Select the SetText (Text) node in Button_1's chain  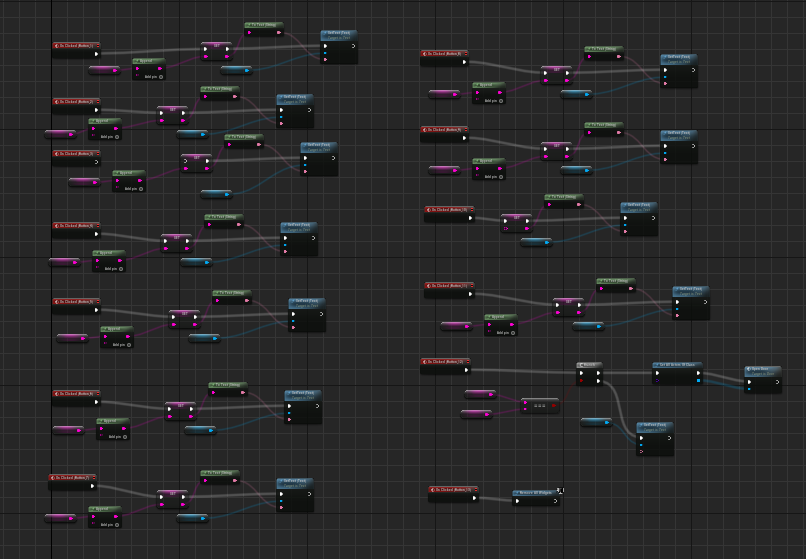pyautogui.click(x=339, y=47)
